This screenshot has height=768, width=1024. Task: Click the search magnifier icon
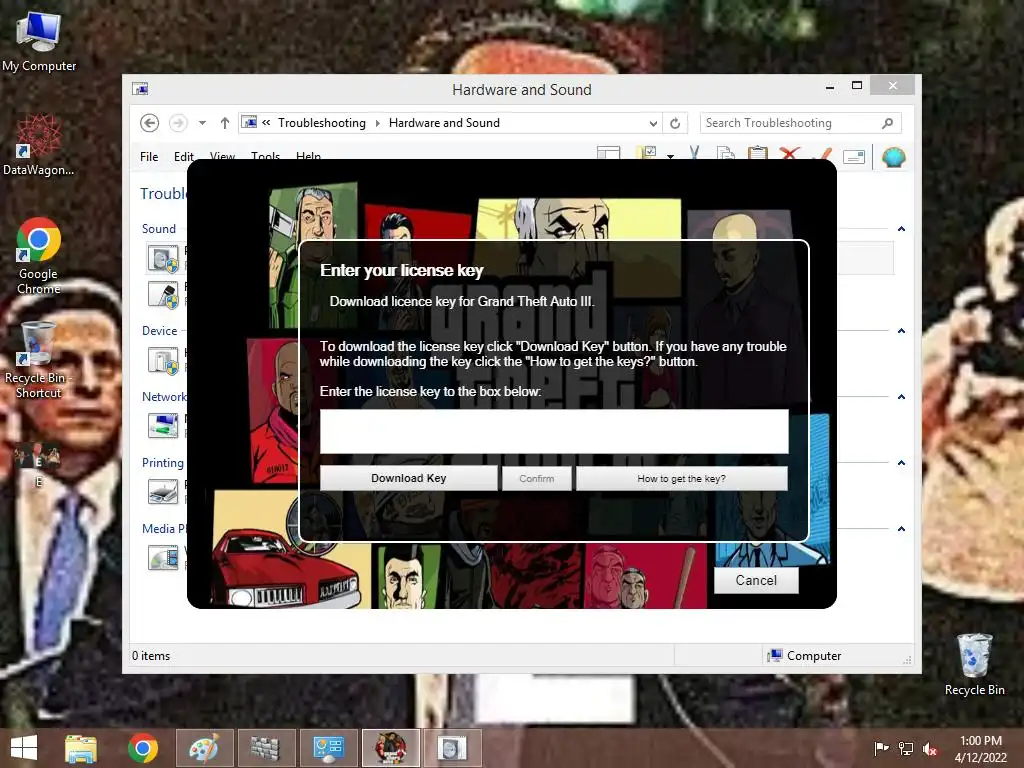point(888,123)
